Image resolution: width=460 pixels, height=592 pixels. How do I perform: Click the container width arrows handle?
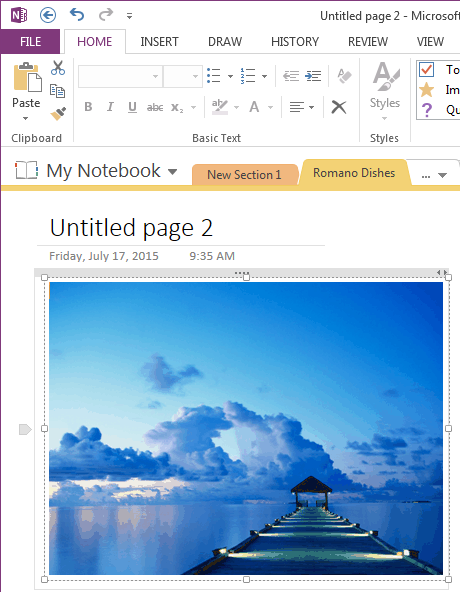tap(442, 272)
